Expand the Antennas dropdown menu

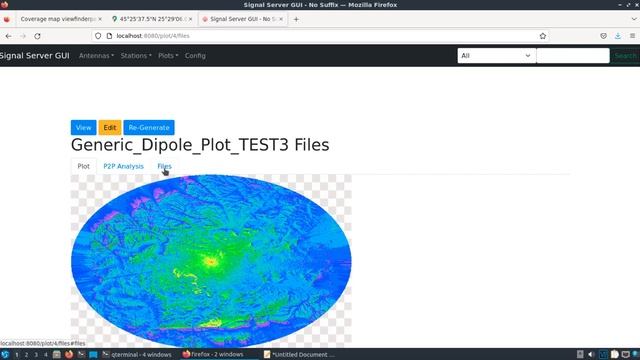click(x=96, y=56)
